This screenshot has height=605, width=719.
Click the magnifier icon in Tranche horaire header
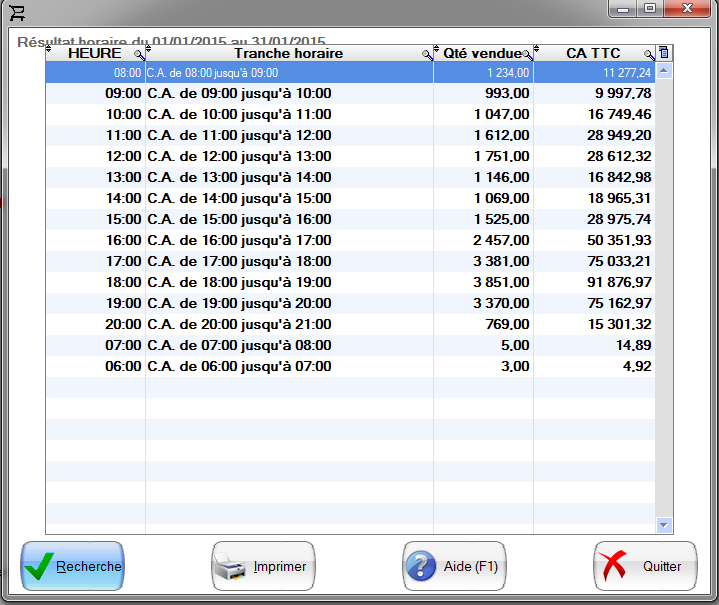(426, 54)
